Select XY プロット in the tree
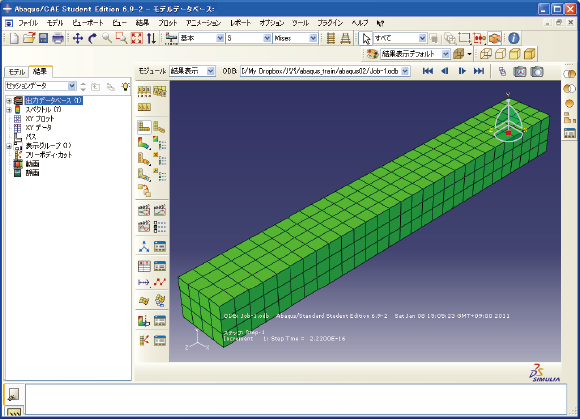Viewport: 580px width, 420px height. (x=40, y=119)
